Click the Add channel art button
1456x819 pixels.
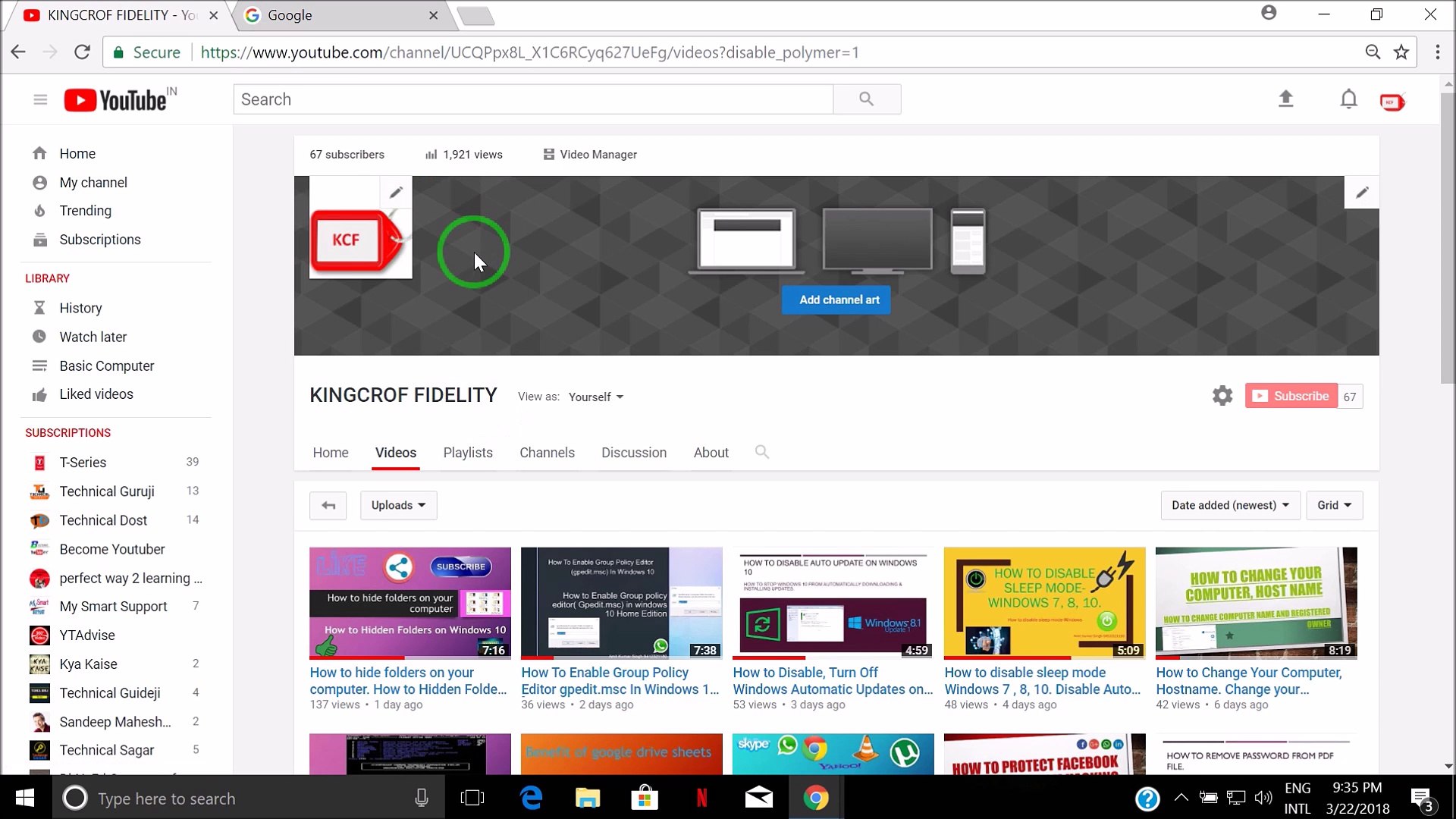point(836,300)
